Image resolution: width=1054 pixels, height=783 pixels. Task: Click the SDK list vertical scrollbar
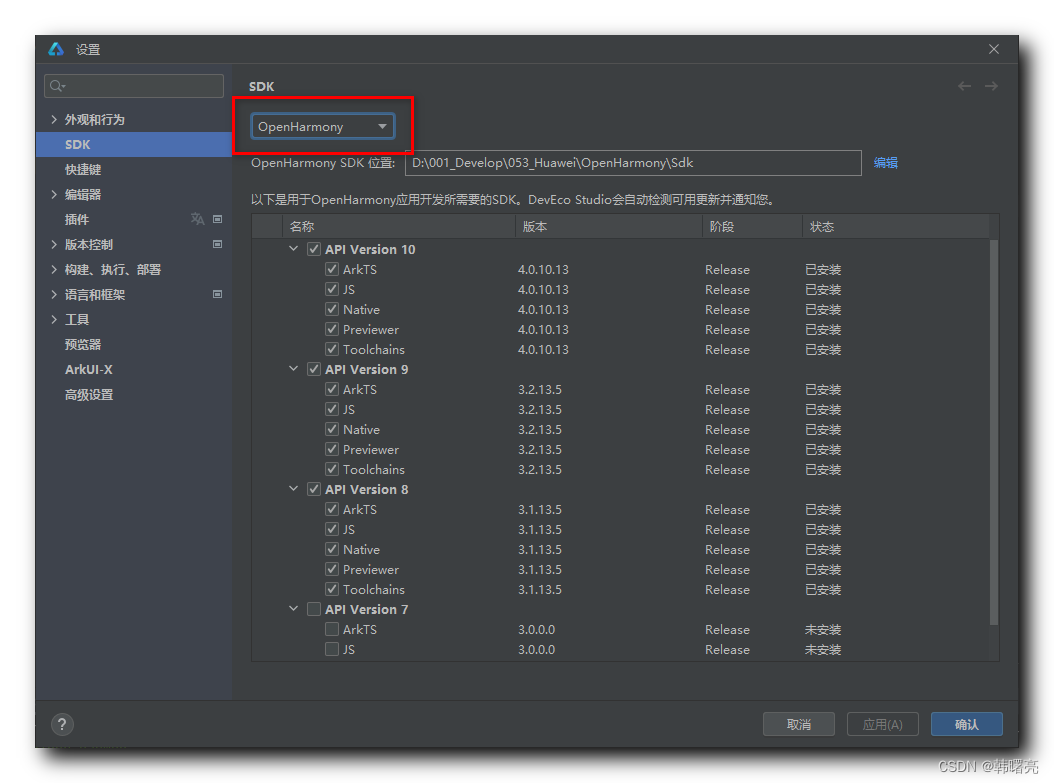[994, 432]
